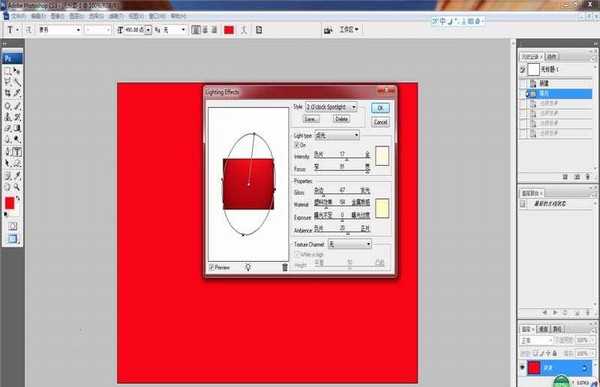The height and width of the screenshot is (387, 600).
Task: Select the Type tool in toolbox
Action: point(17,152)
